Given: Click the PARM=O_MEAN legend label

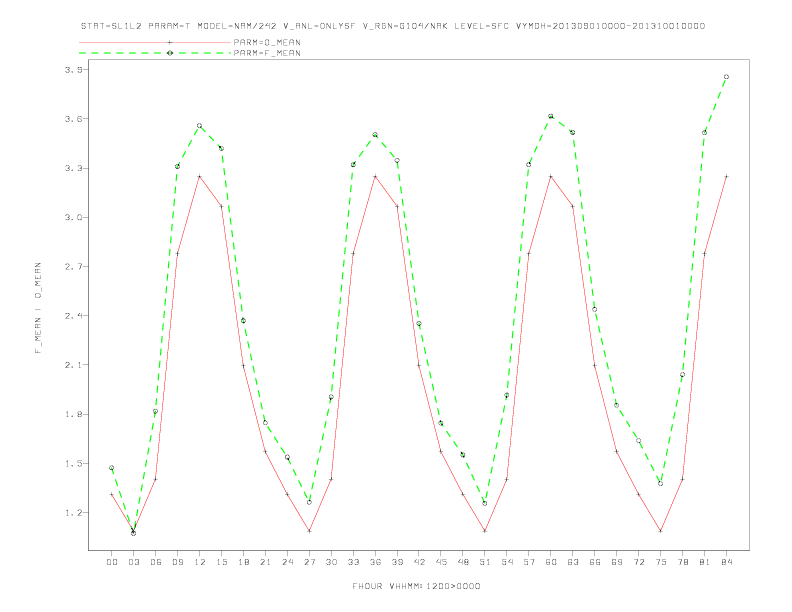Looking at the screenshot, I should click(x=267, y=42).
